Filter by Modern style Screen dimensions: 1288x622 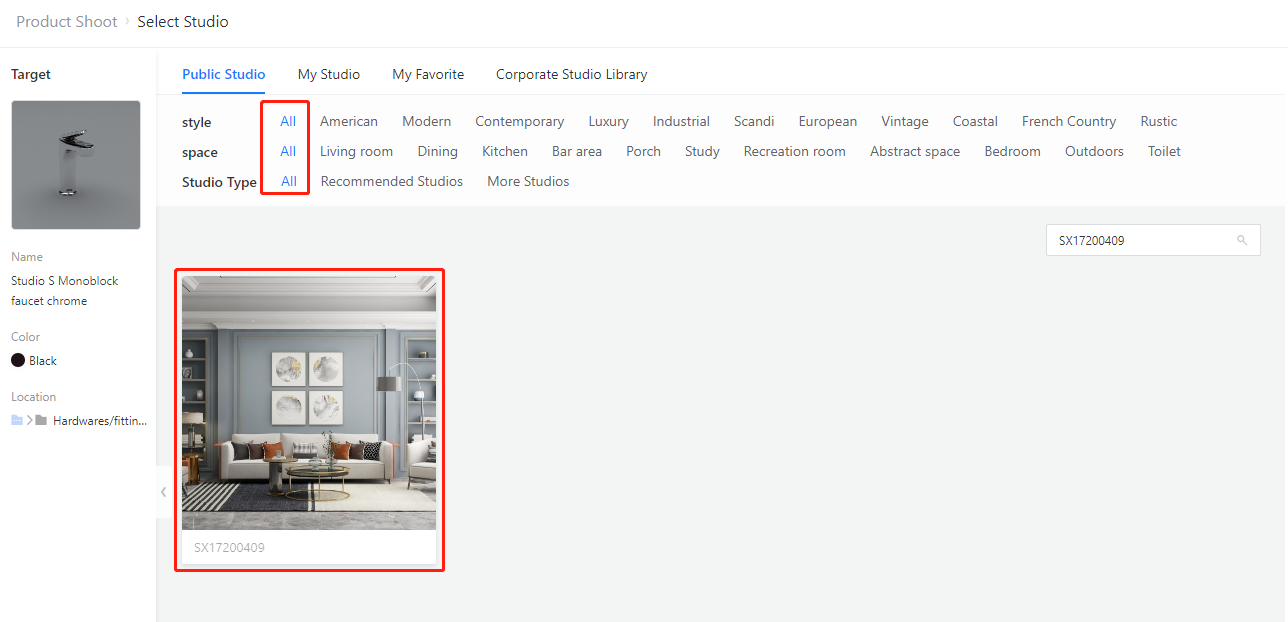click(427, 121)
